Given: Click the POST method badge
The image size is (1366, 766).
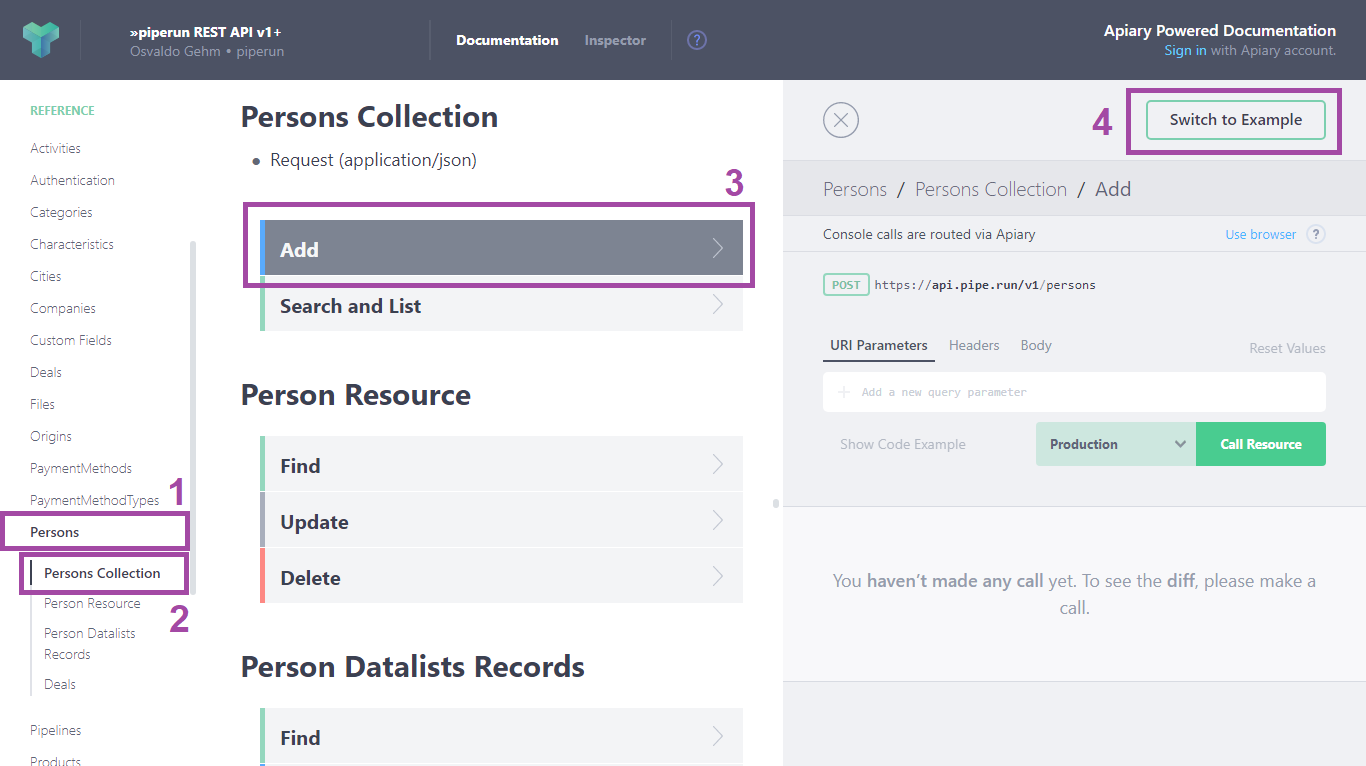Looking at the screenshot, I should [x=846, y=285].
